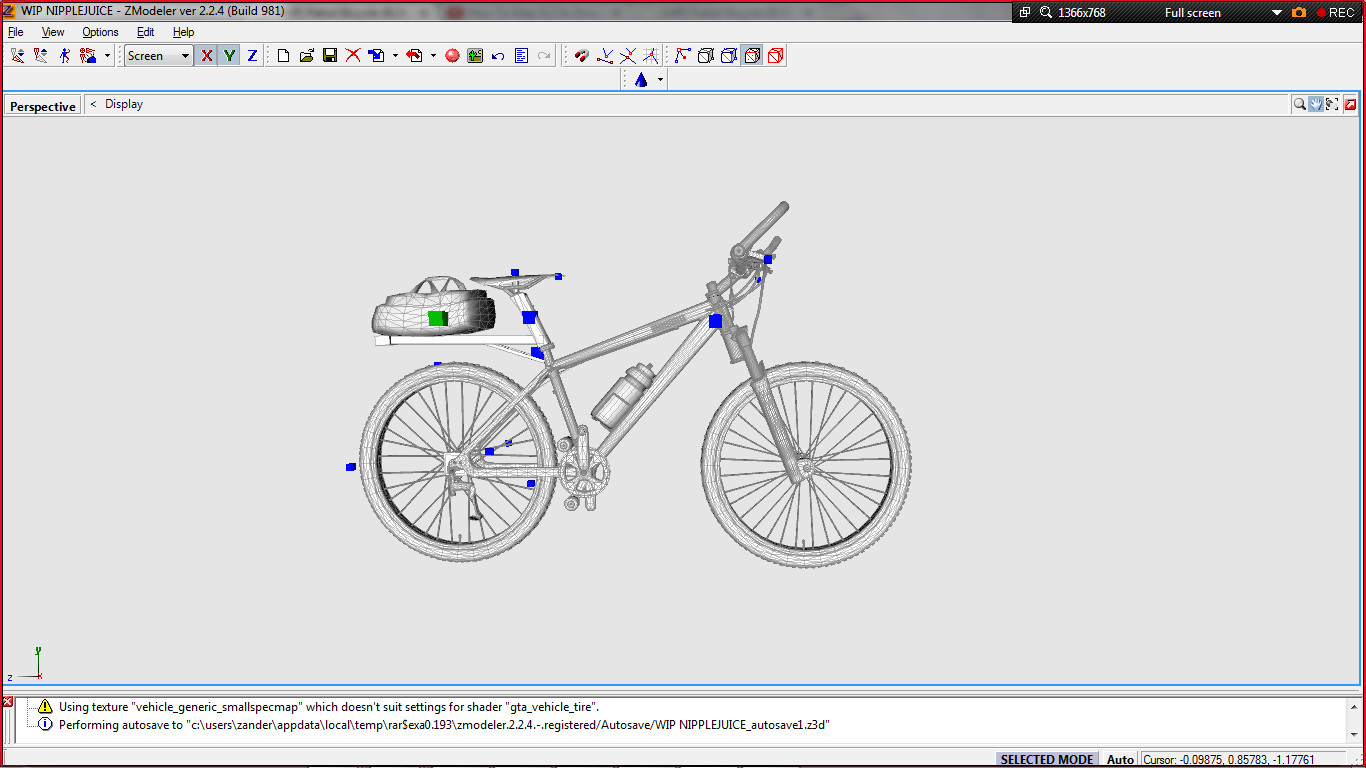Expand the arrow beside the blue cone
This screenshot has height=768, width=1366.
tap(660, 80)
